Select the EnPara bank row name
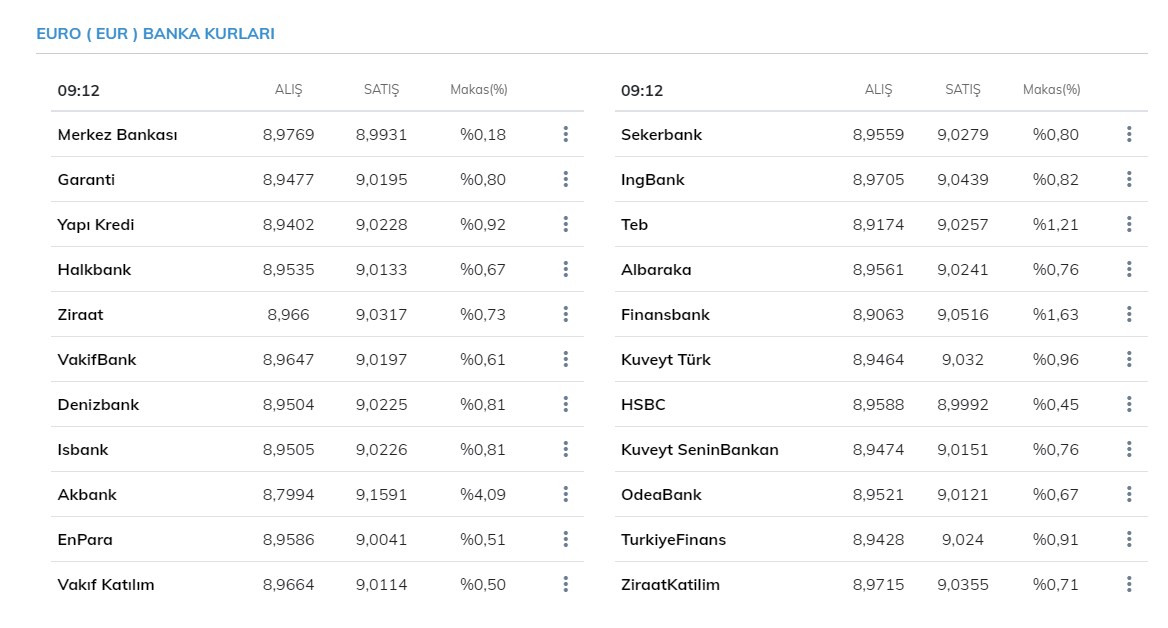Viewport: 1168px width, 628px height. (x=85, y=540)
